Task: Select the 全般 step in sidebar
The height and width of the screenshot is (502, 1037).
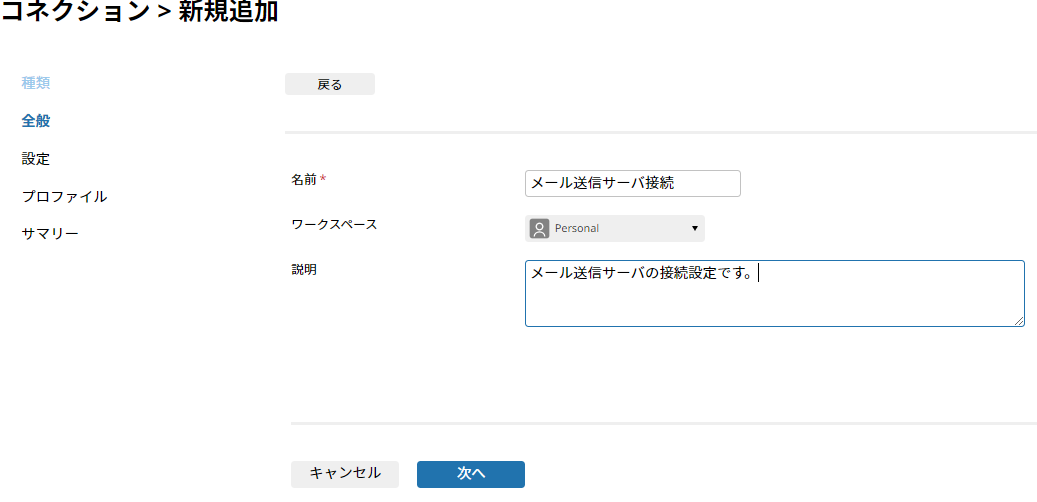Action: 36,120
